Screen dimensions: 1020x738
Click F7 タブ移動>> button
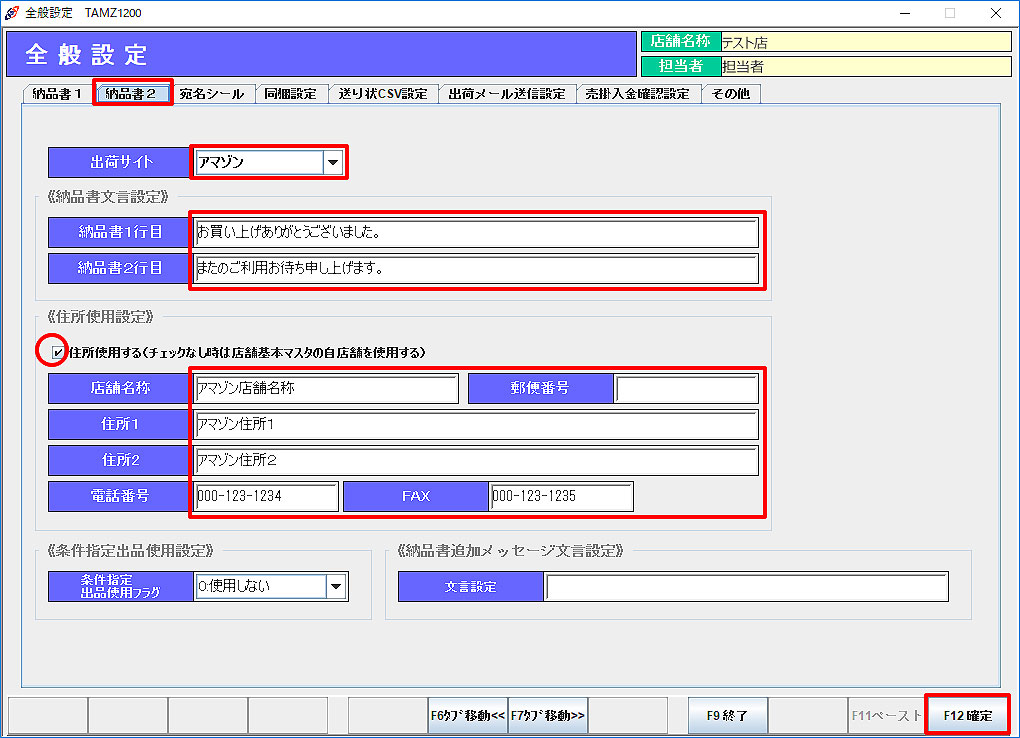click(x=548, y=716)
